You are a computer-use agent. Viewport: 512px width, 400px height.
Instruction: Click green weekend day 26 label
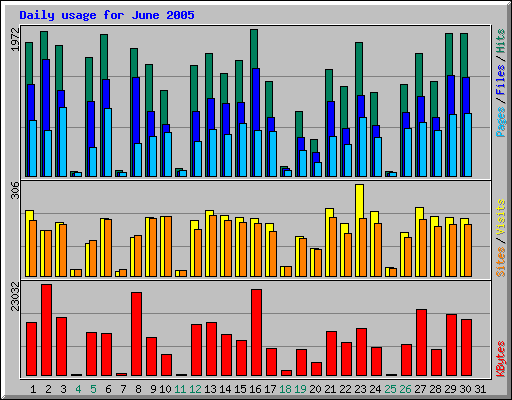[x=405, y=389]
